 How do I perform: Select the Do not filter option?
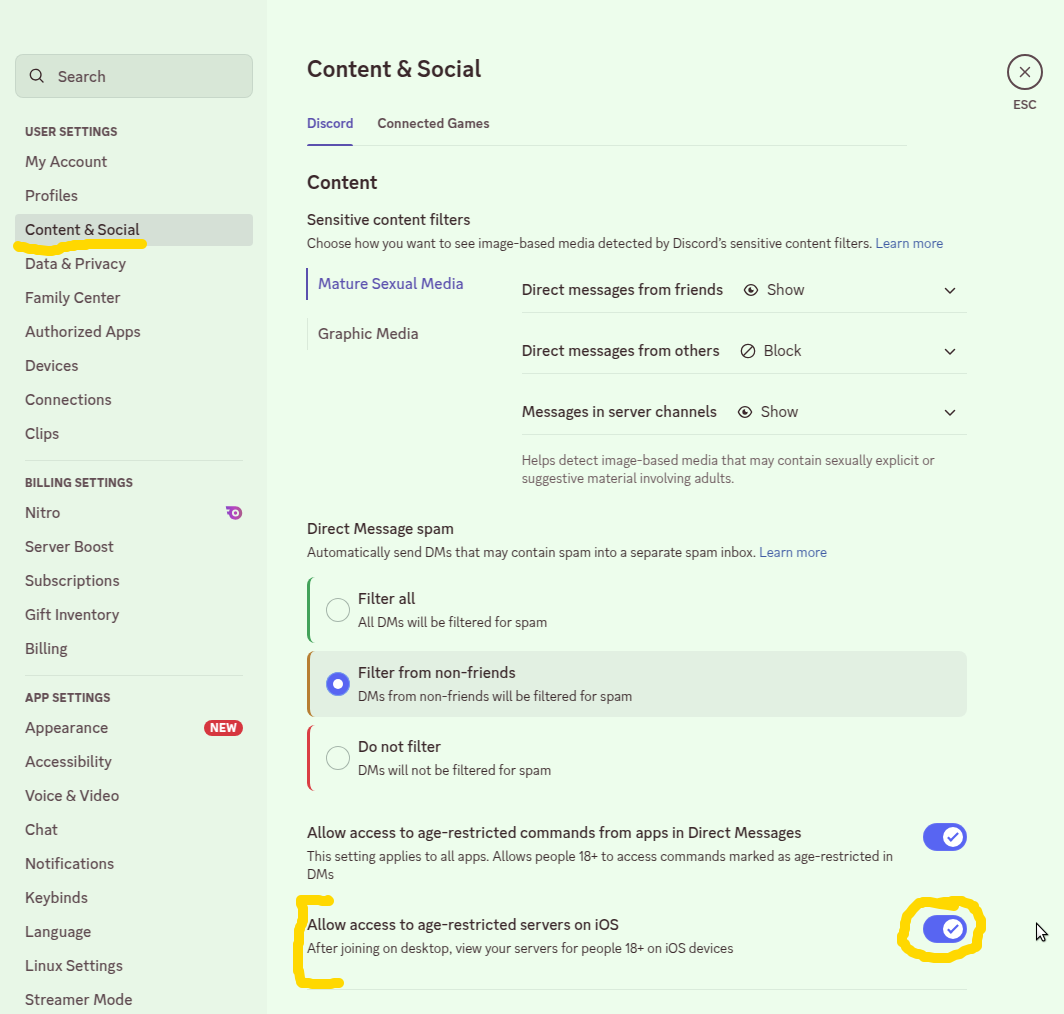pyautogui.click(x=338, y=757)
